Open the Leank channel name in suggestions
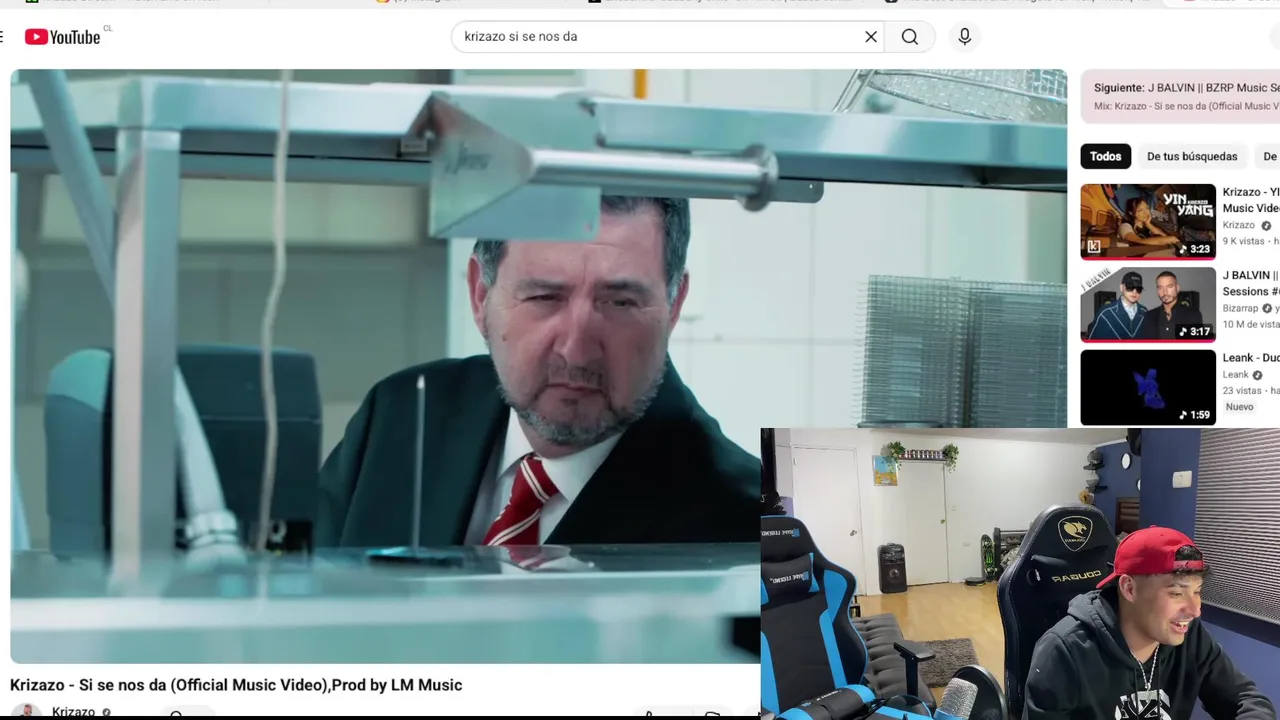 pyautogui.click(x=1236, y=375)
